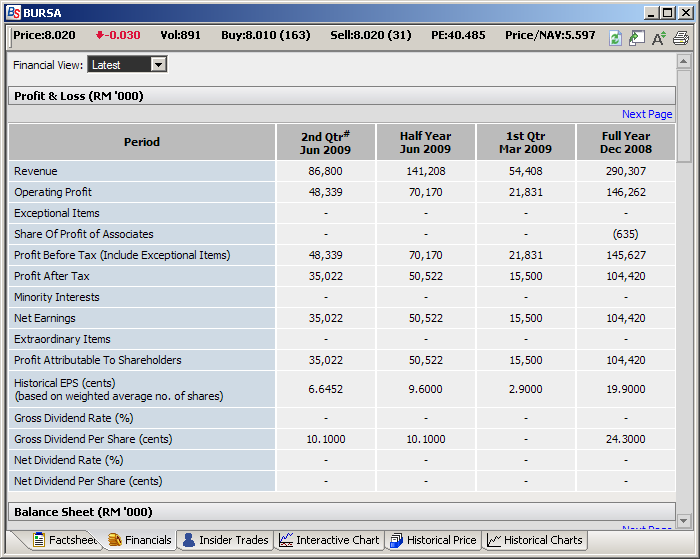Click the red -0.030 price change
Screen dimensions: 700x559
point(118,35)
